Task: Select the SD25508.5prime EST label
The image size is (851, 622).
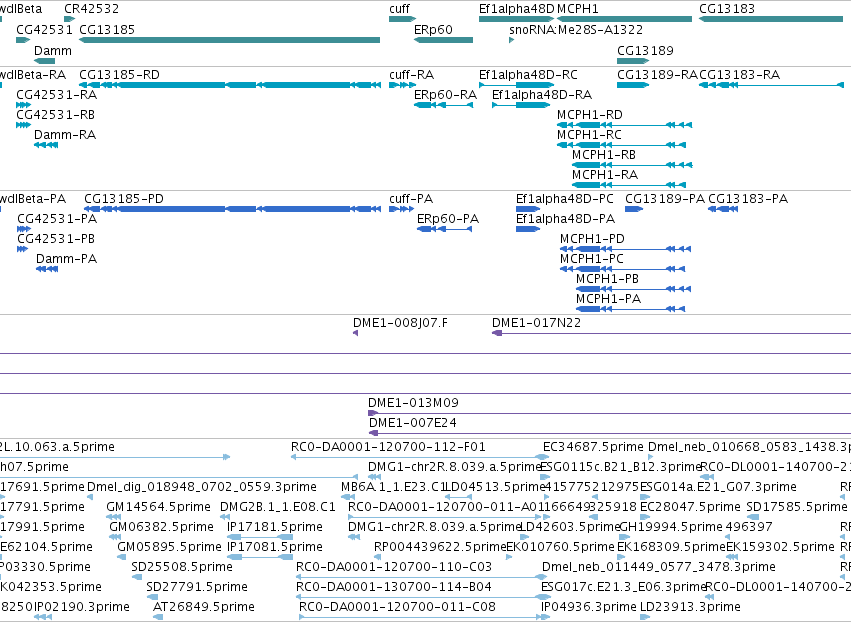Action: [182, 567]
